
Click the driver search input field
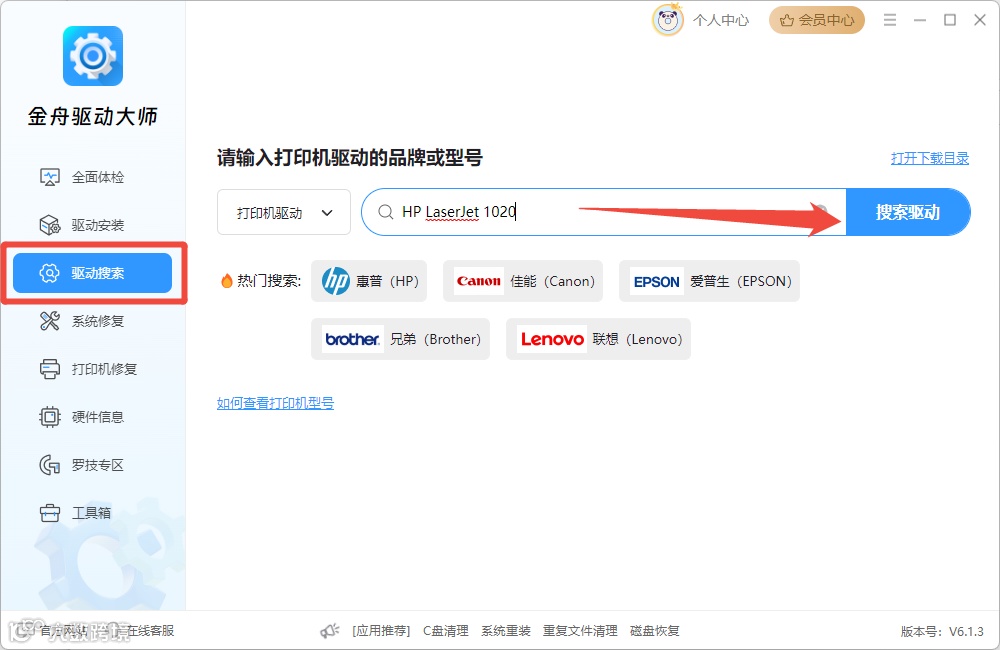point(603,212)
